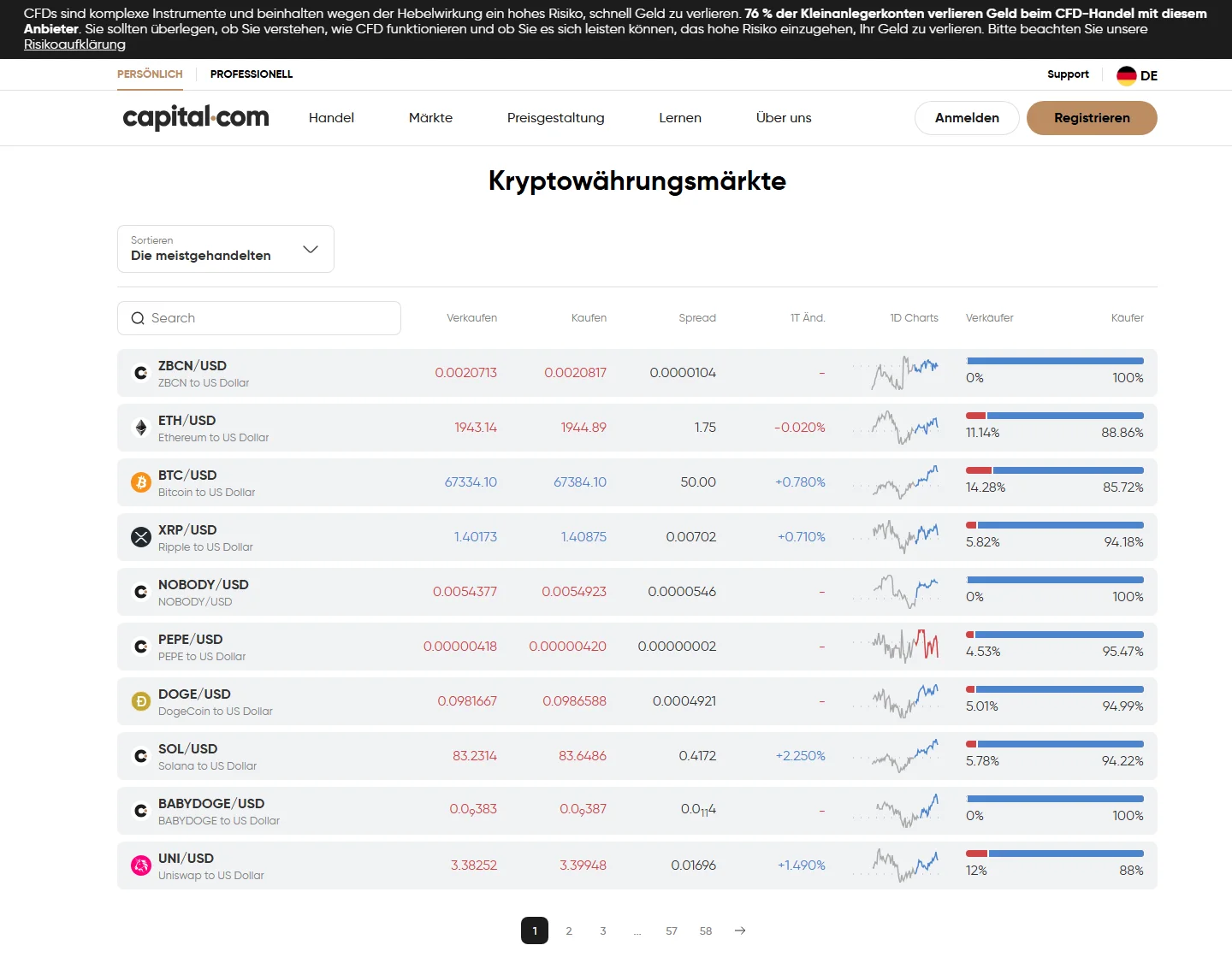This screenshot has width=1232, height=957.
Task: Click the BABYDOGE/USD coin icon
Action: pos(141,811)
